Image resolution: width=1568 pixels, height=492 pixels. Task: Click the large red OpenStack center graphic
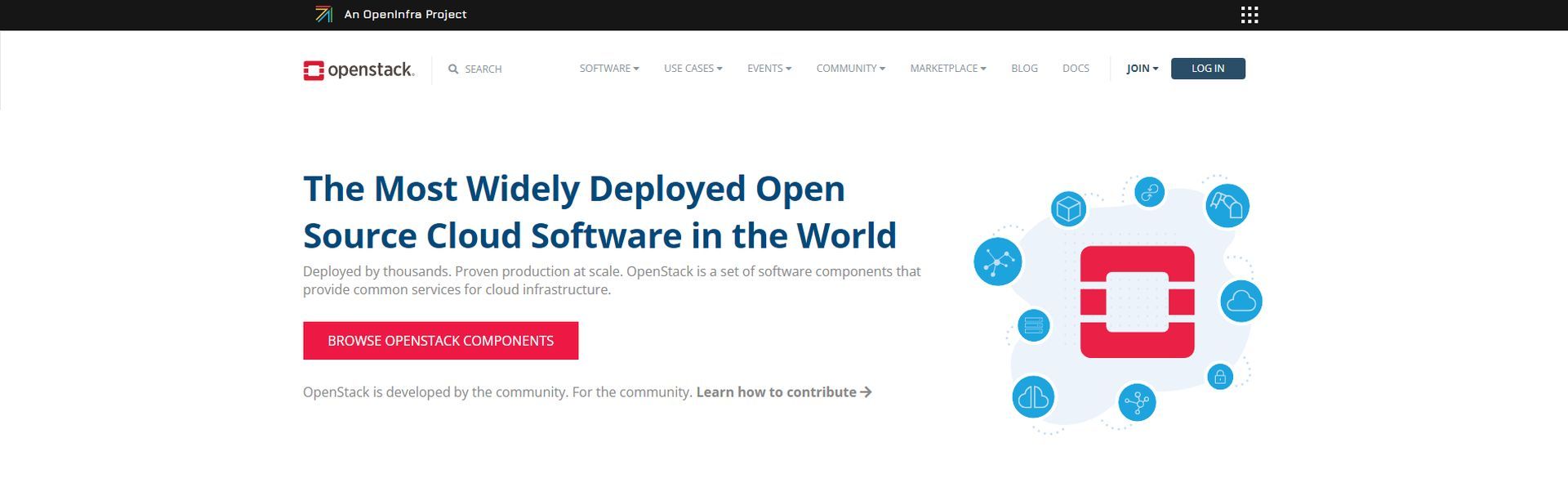[x=1137, y=302]
